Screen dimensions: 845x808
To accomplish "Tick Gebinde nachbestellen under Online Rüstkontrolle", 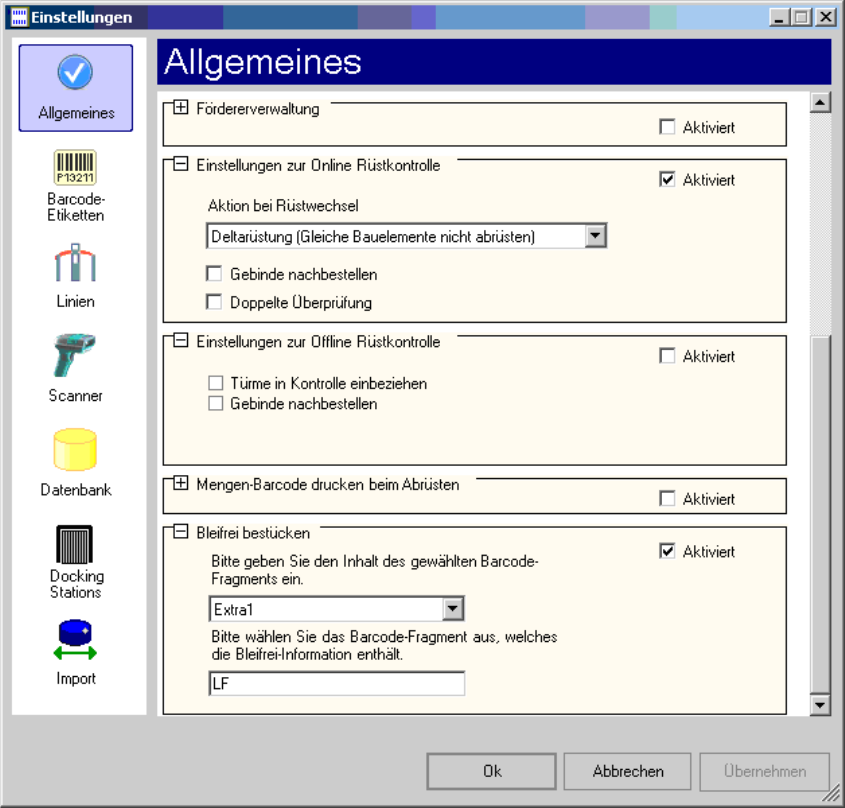I will coord(214,274).
